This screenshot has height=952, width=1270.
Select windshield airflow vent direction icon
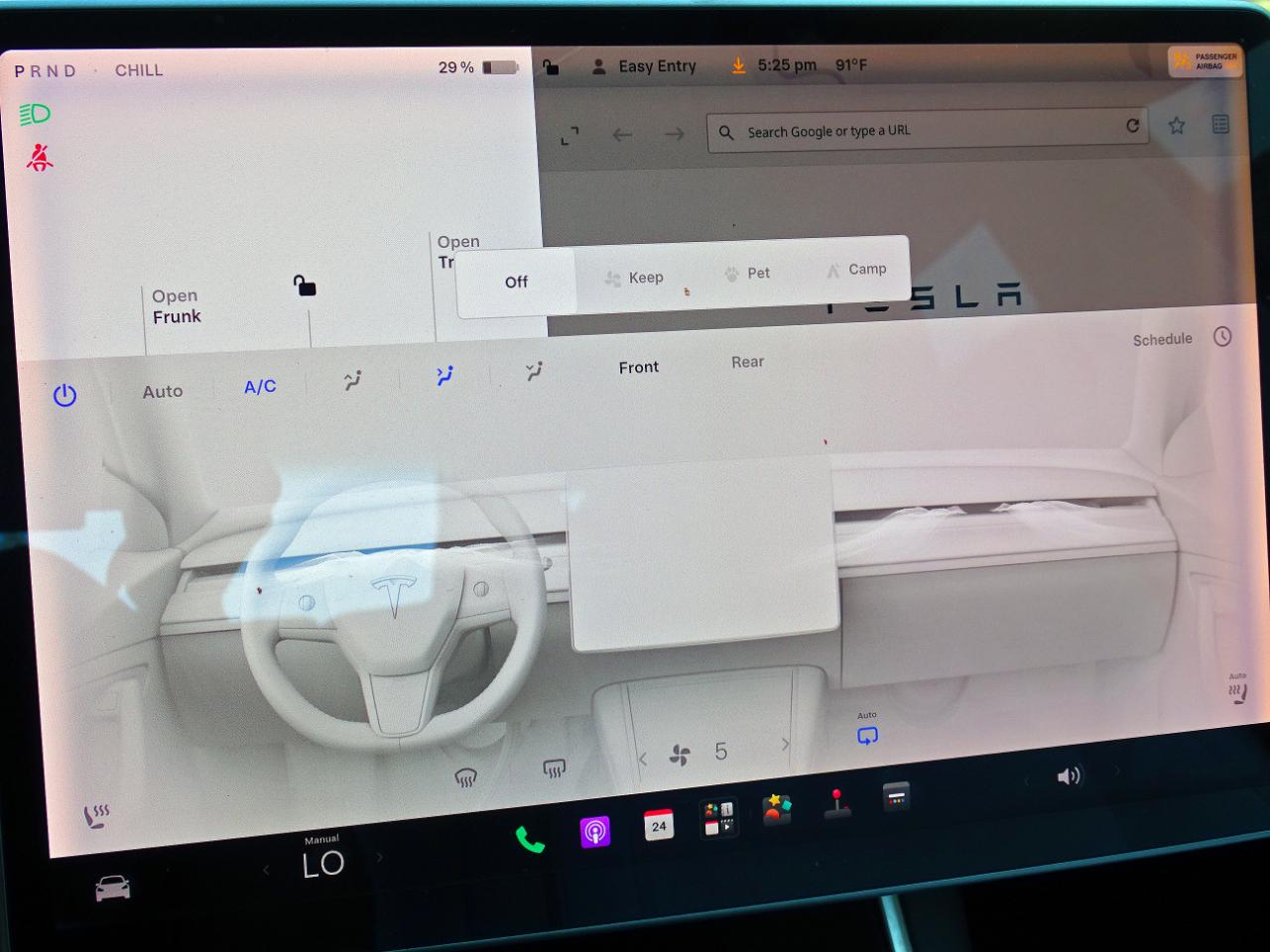tap(352, 380)
